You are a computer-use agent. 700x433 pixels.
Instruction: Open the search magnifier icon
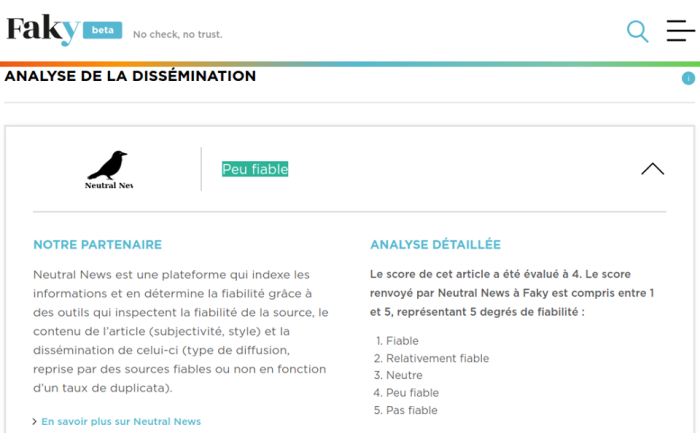638,32
